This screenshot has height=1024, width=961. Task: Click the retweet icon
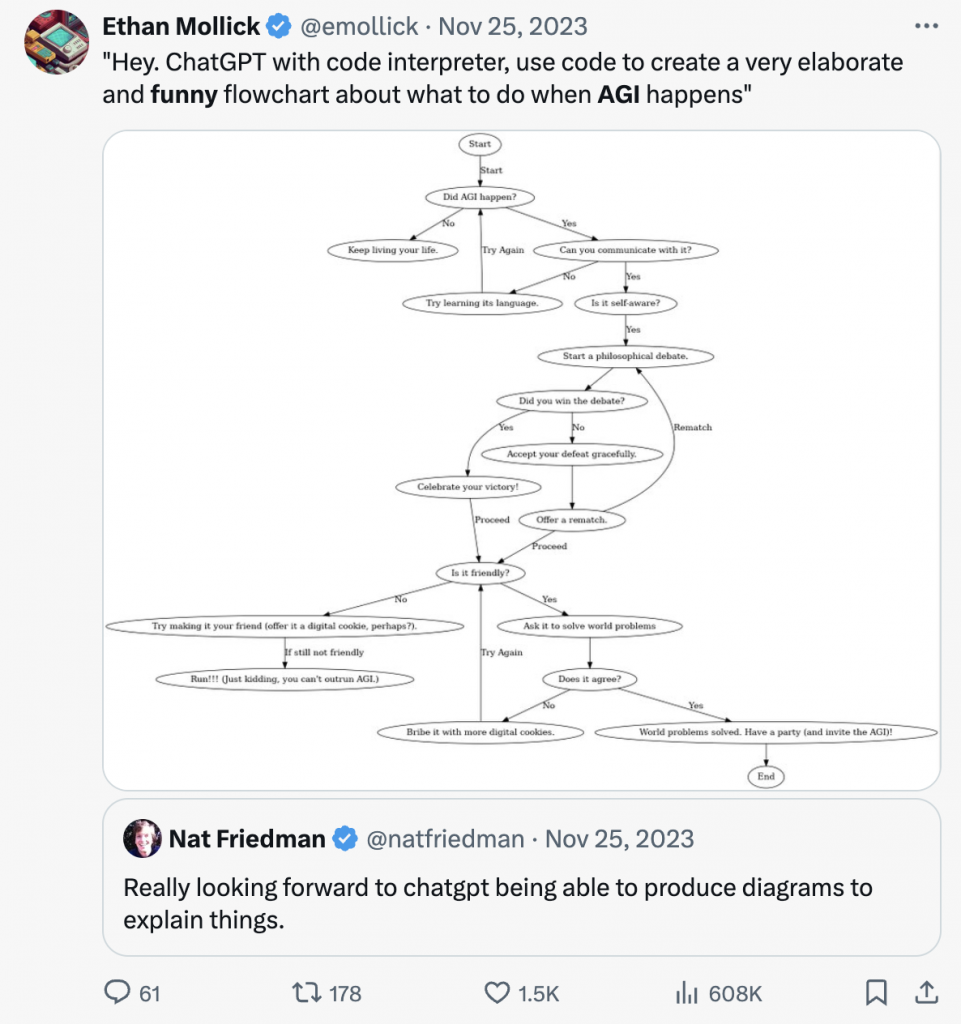(x=306, y=993)
